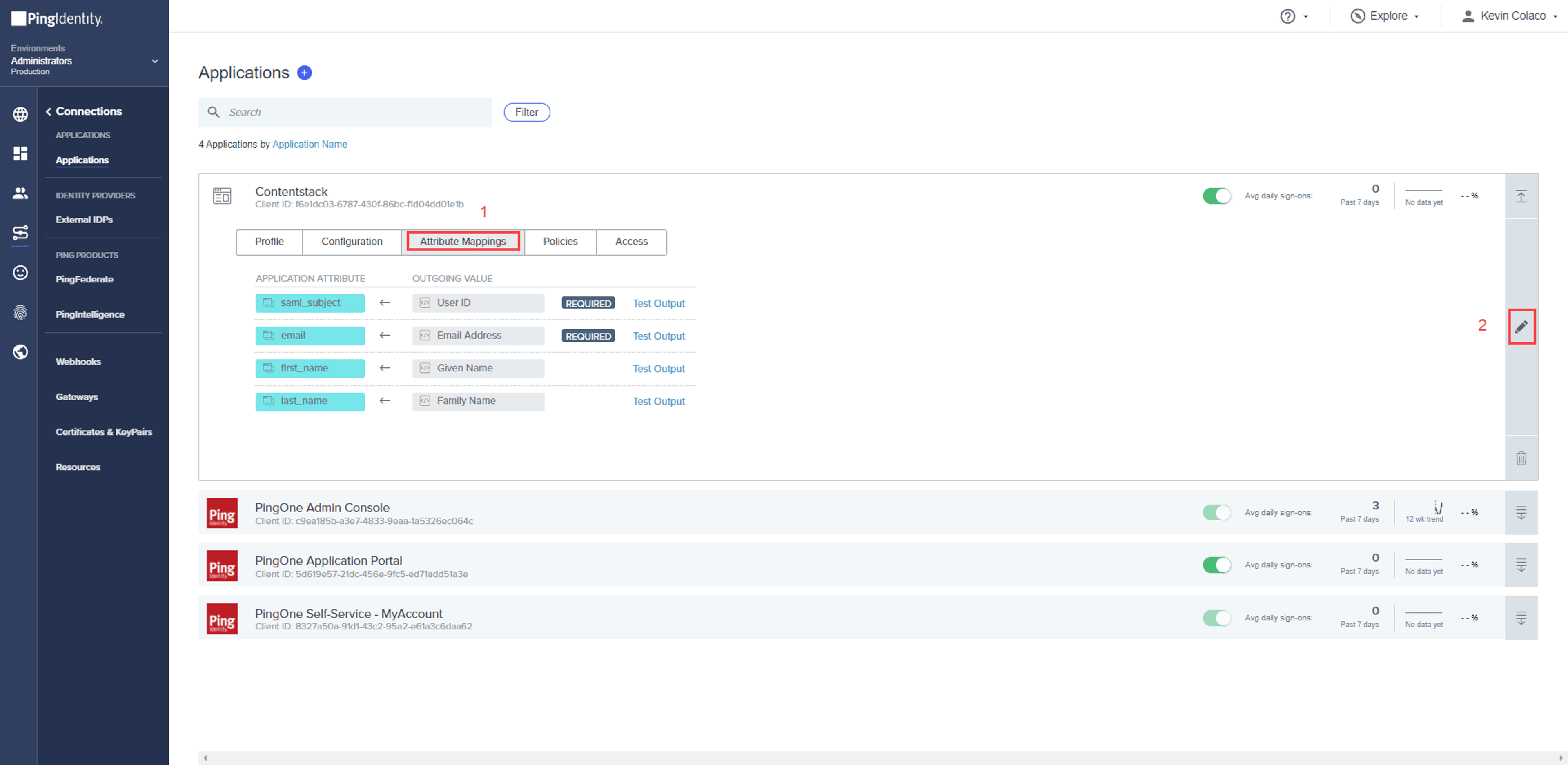Collapse the Contentstack application panel

point(1521,197)
